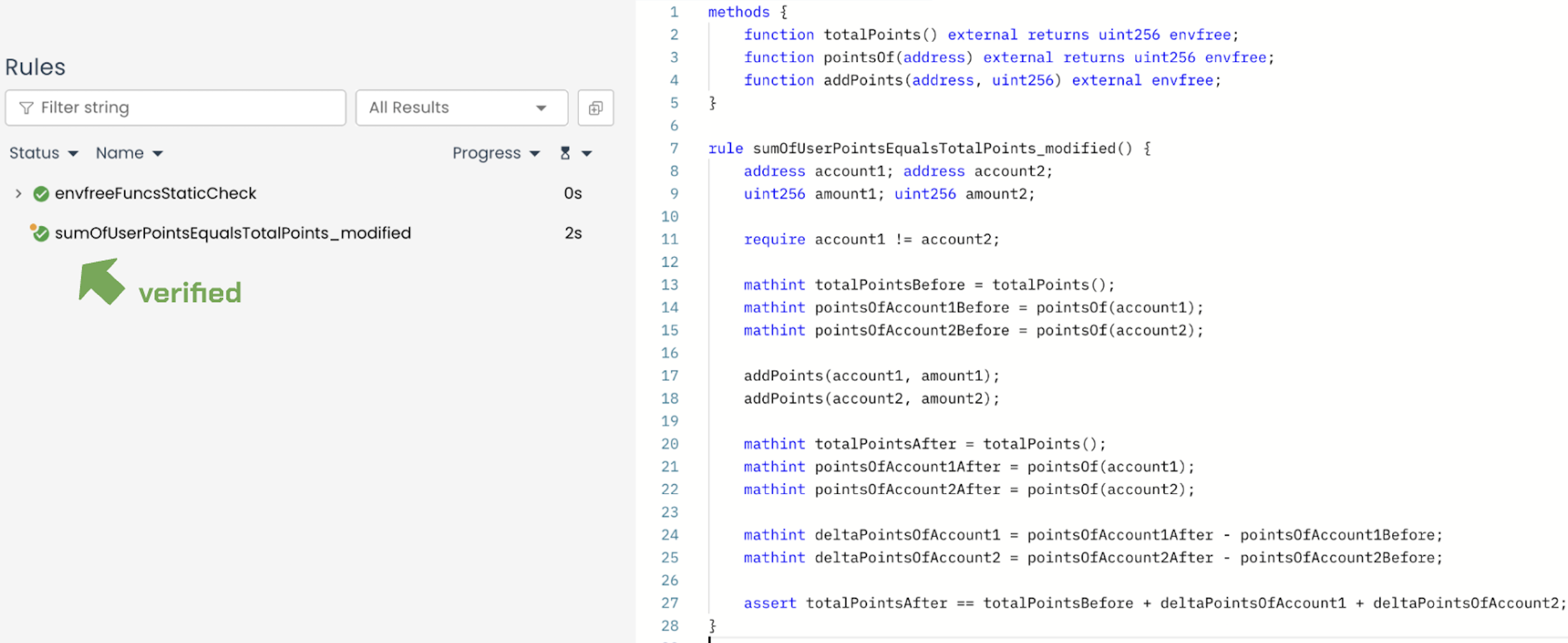Image resolution: width=1568 pixels, height=643 pixels.
Task: Click the expand-all rules icon button
Action: coord(595,108)
